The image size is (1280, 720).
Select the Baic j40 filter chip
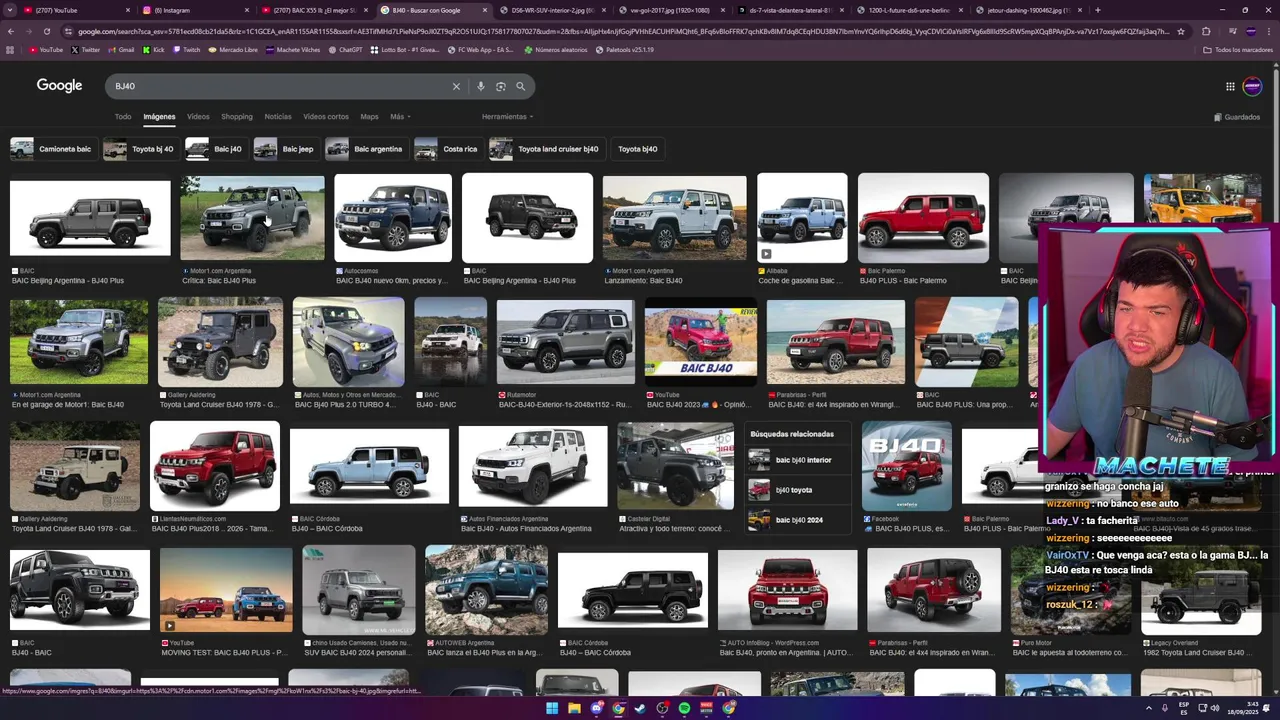point(215,149)
